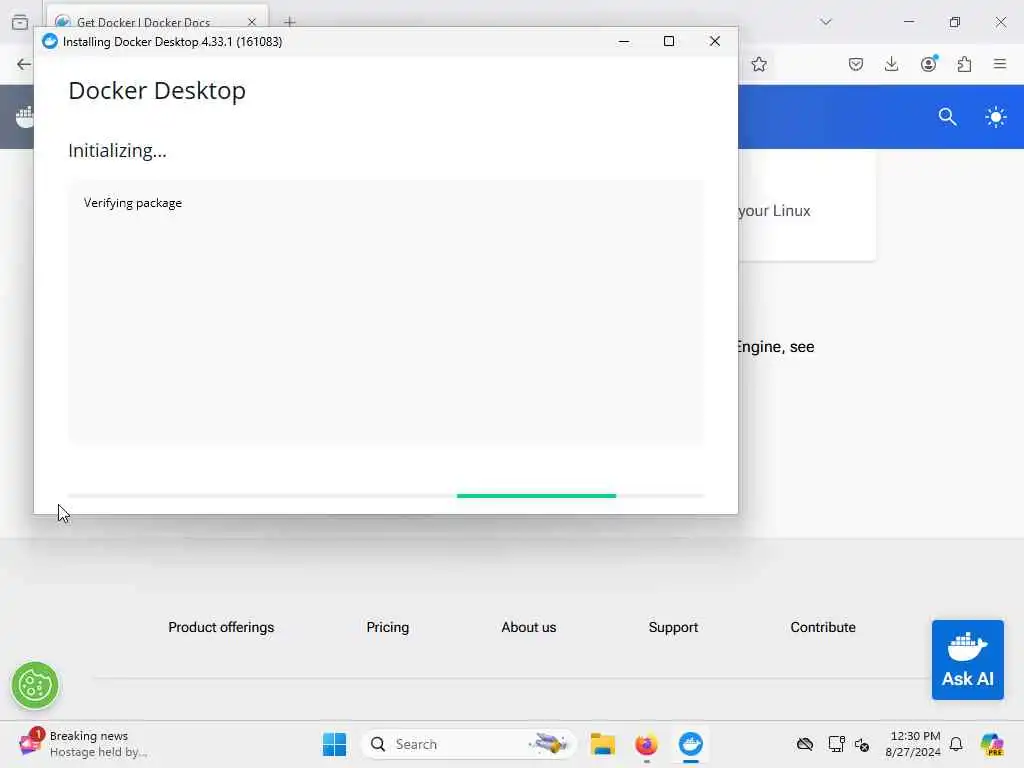Click the Docker Docs search magnifier icon
This screenshot has height=768, width=1024.
[947, 117]
